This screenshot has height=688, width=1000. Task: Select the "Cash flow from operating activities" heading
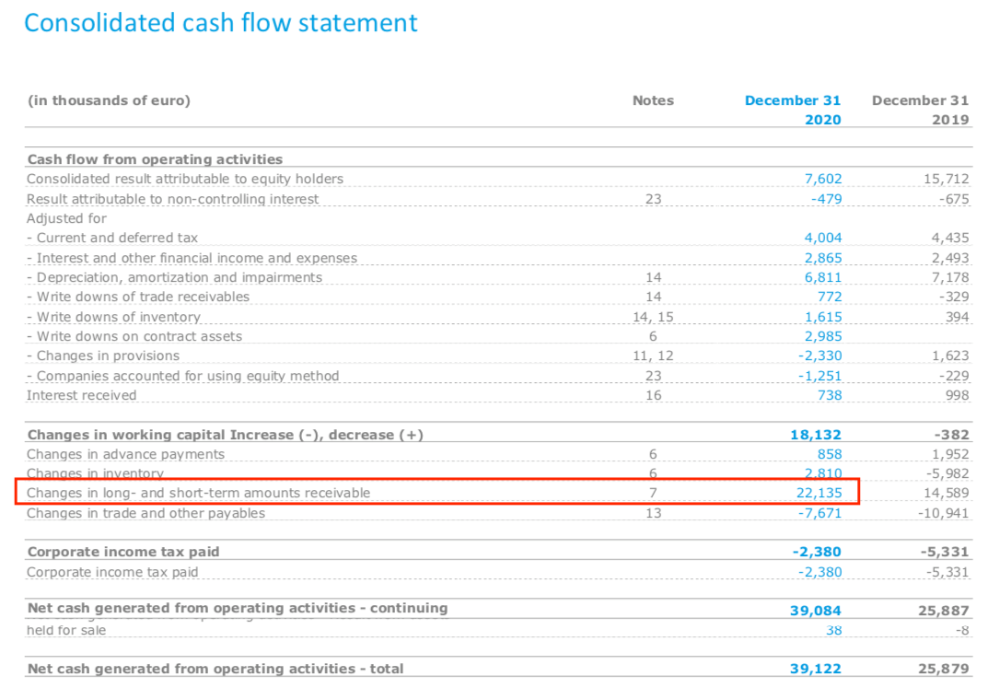click(155, 159)
